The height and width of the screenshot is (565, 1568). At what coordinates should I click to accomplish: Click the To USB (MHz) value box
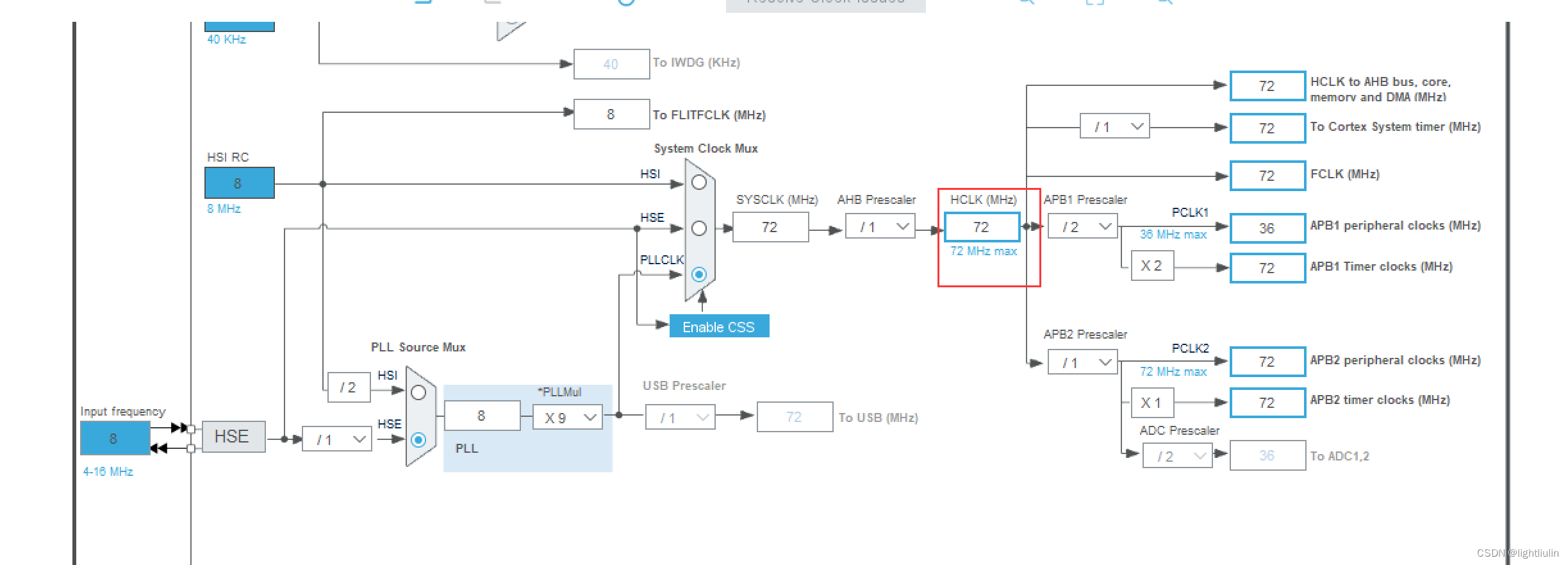(795, 417)
